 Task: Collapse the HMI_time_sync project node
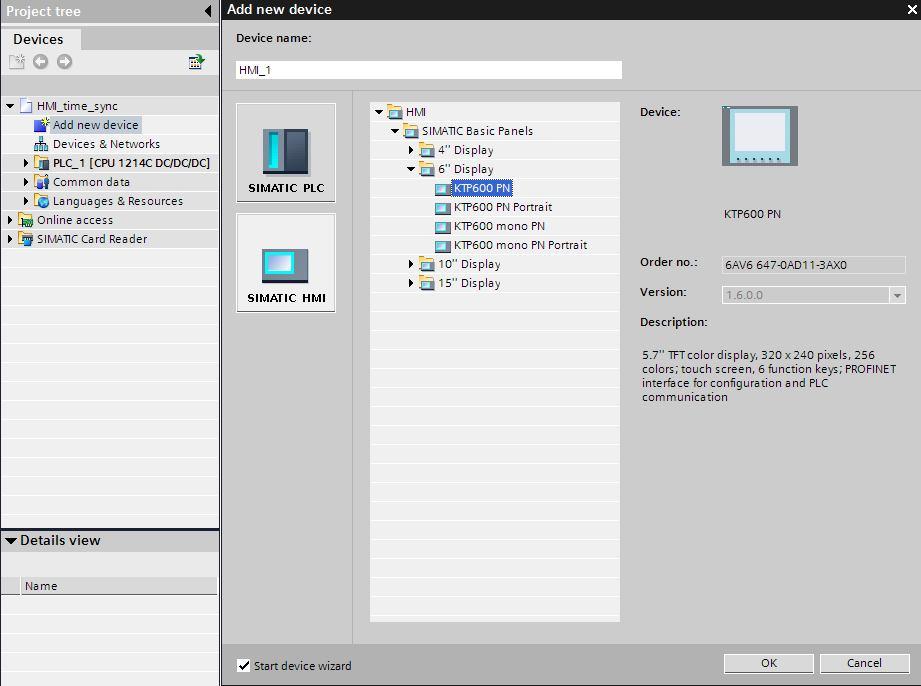(10, 106)
